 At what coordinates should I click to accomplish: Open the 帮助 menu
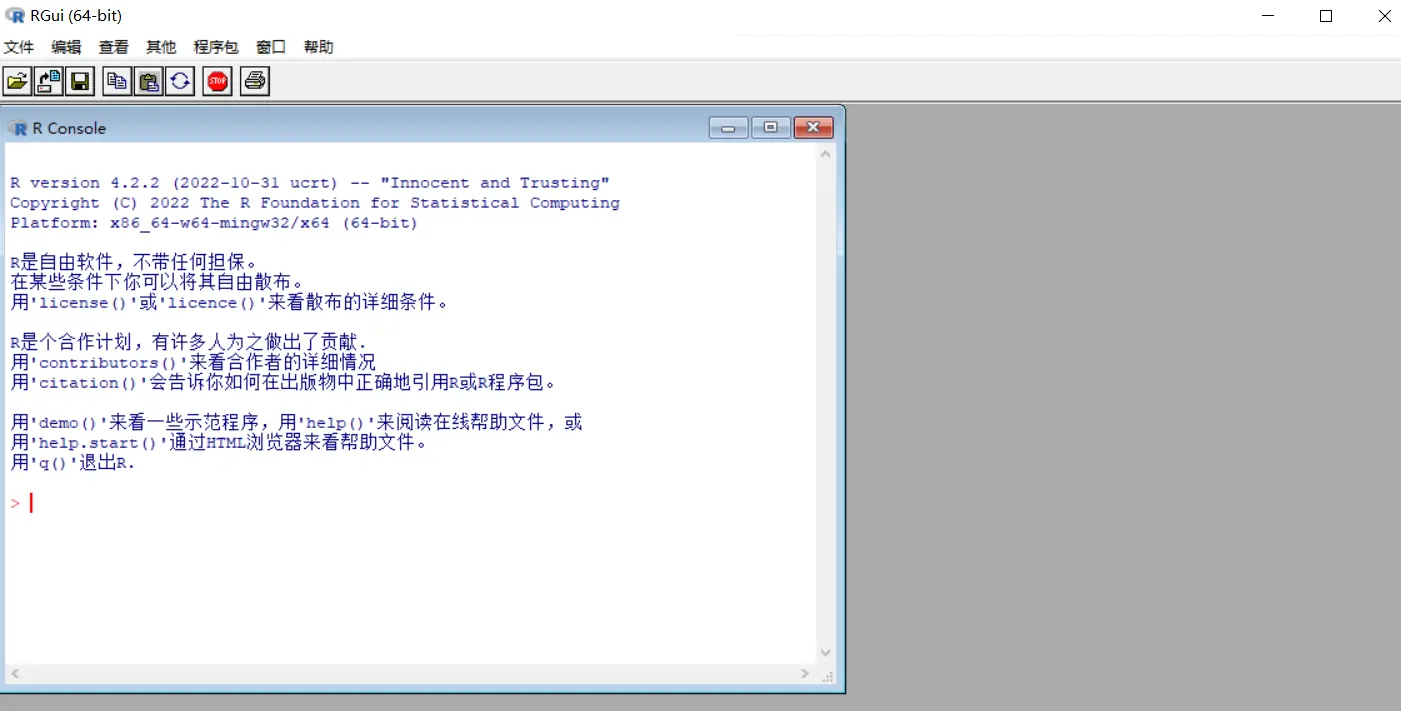tap(319, 47)
